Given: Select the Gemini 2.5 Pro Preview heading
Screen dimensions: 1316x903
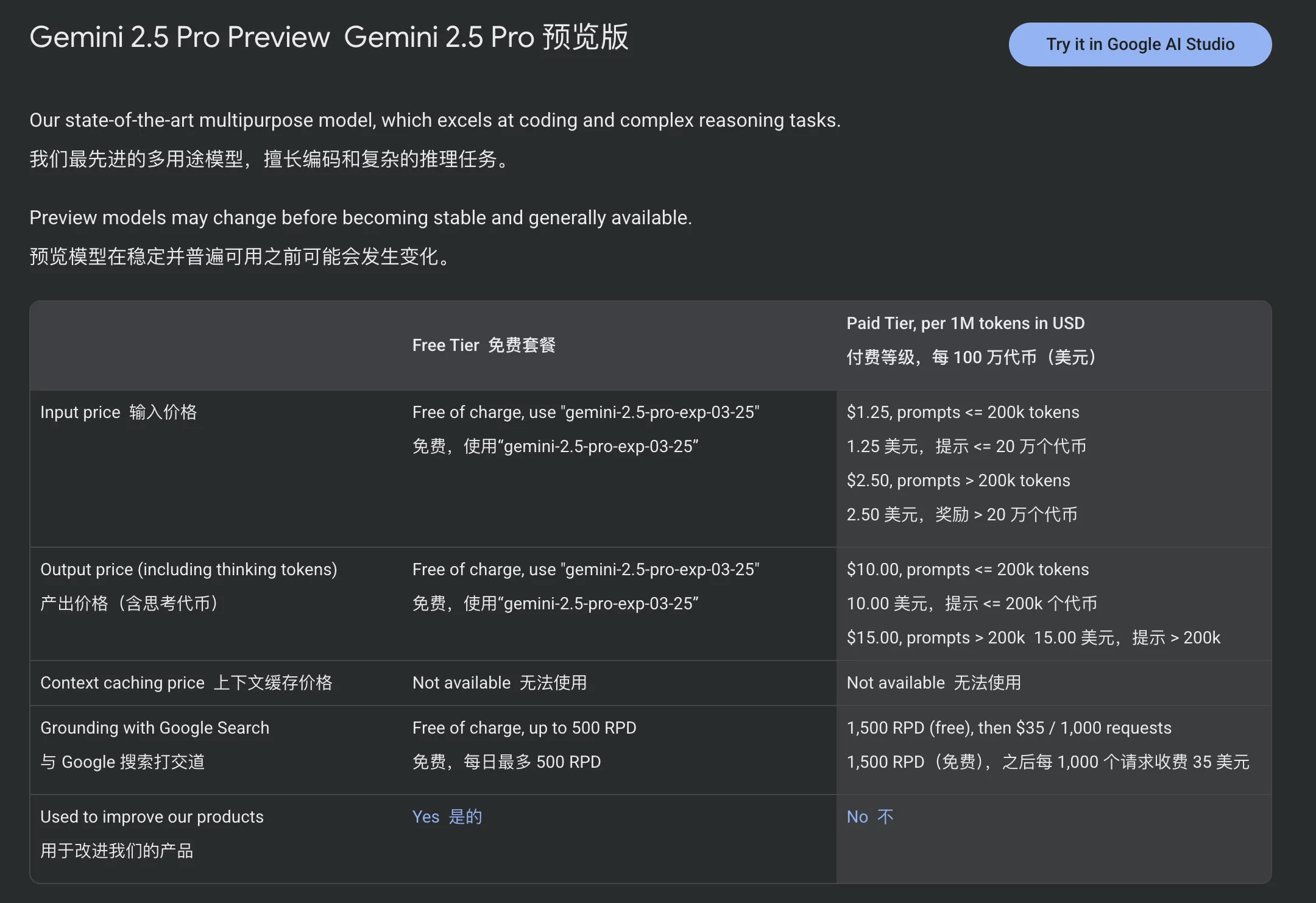Looking at the screenshot, I should (180, 37).
